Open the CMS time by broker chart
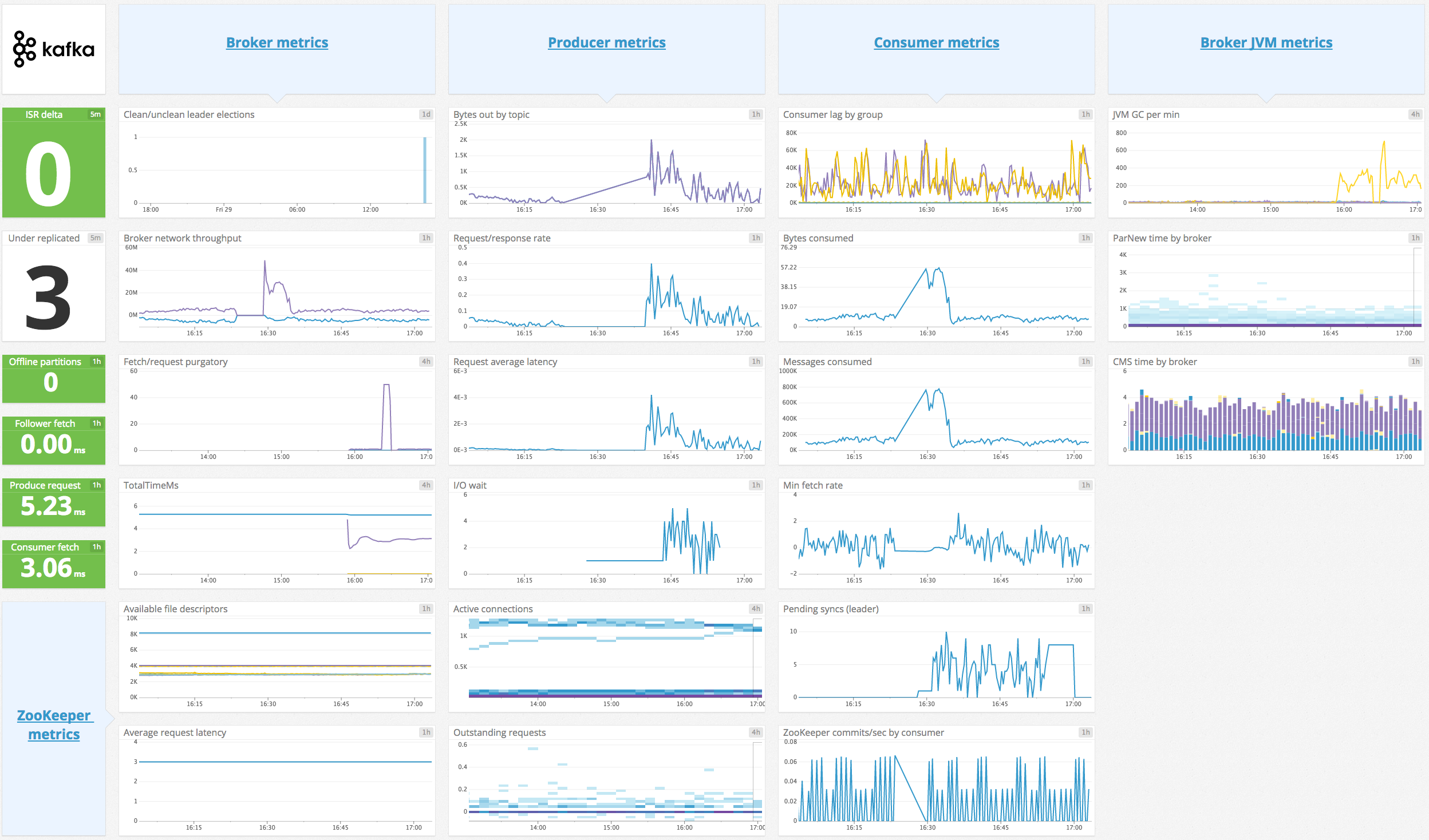 pos(1266,412)
